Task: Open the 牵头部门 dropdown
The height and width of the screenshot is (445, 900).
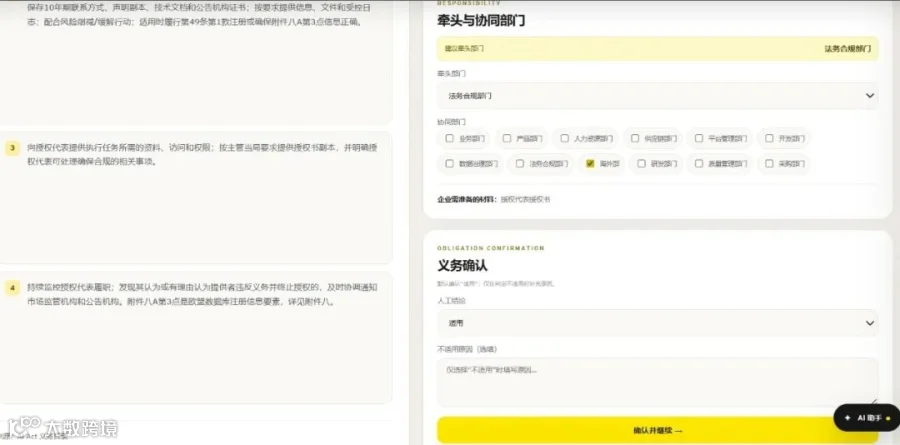Action: [x=657, y=96]
